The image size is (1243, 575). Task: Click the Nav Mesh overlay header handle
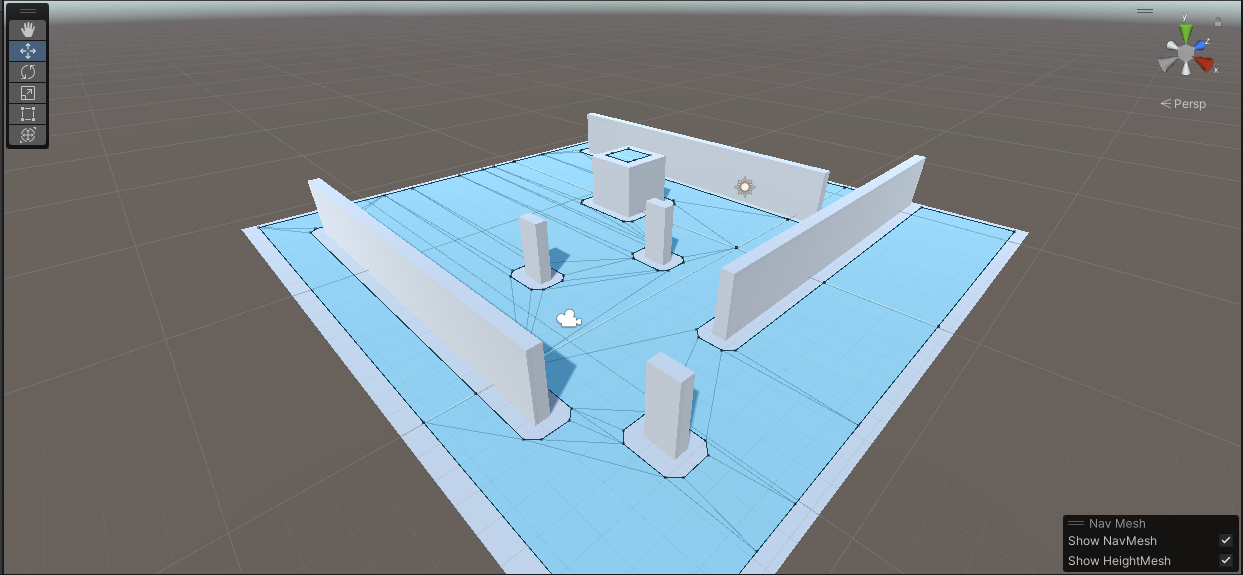[x=1076, y=523]
